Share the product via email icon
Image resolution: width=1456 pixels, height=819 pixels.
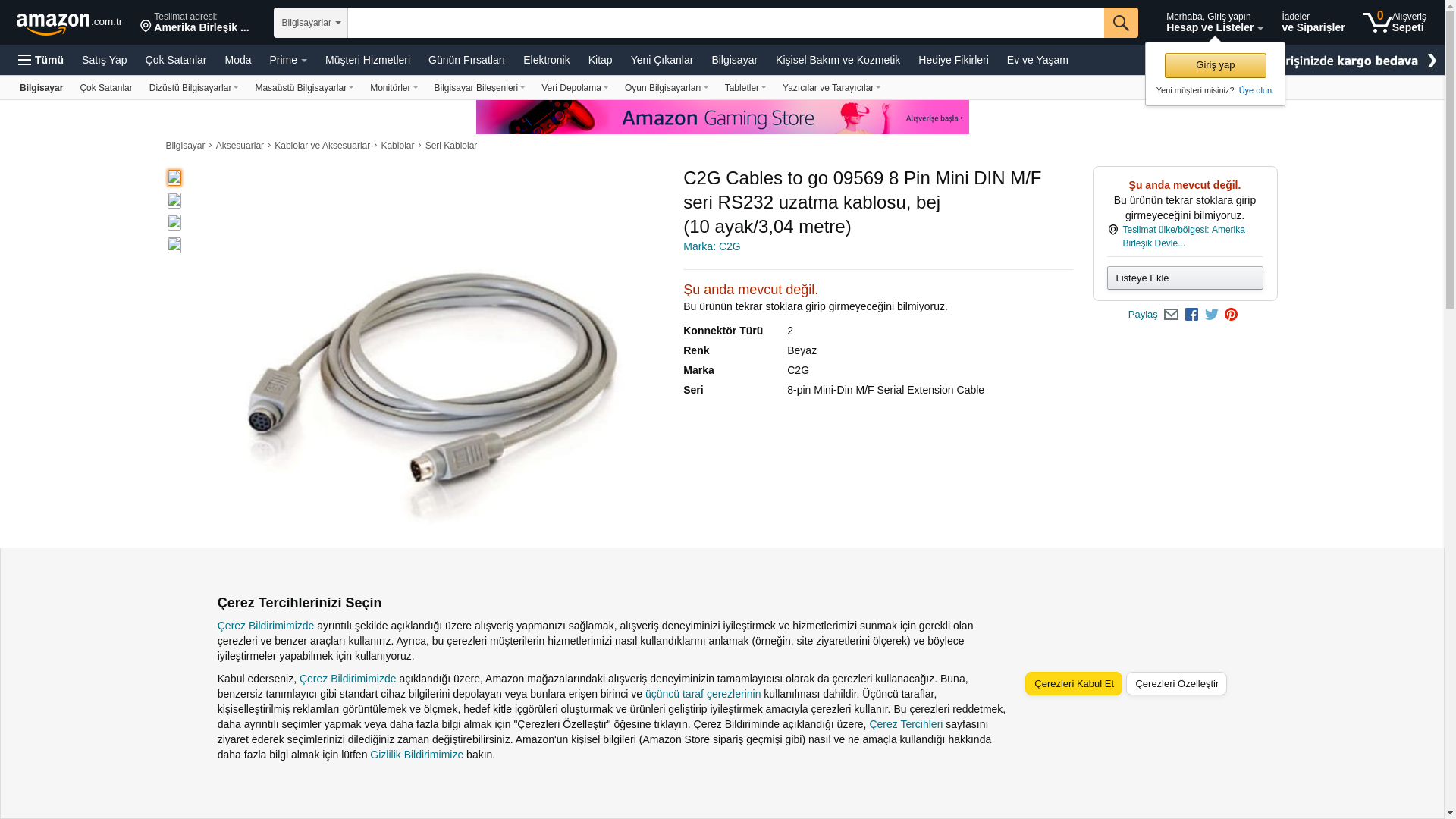pyautogui.click(x=1171, y=315)
